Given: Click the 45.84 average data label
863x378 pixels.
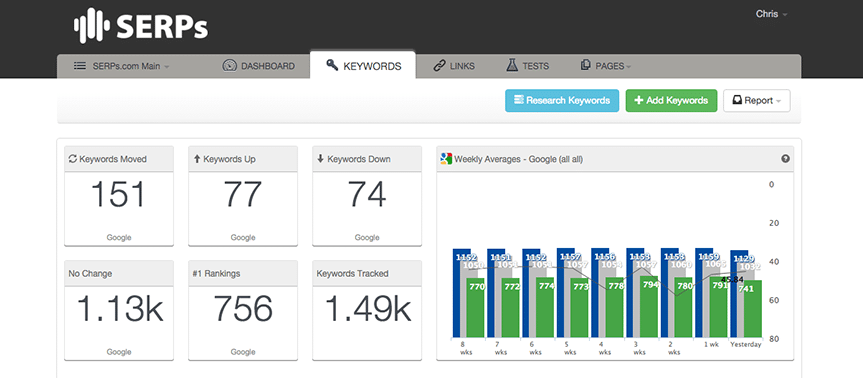Looking at the screenshot, I should (732, 280).
